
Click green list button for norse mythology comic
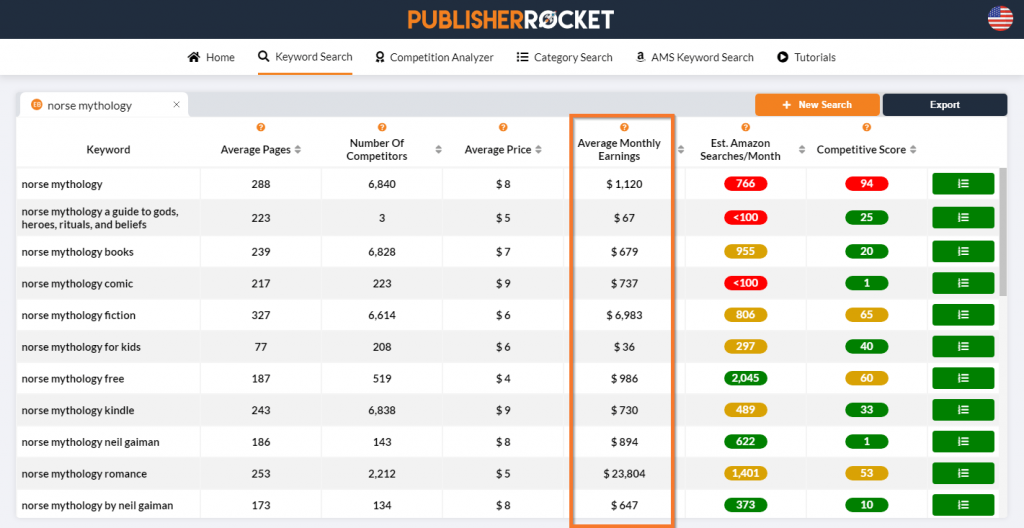(963, 283)
